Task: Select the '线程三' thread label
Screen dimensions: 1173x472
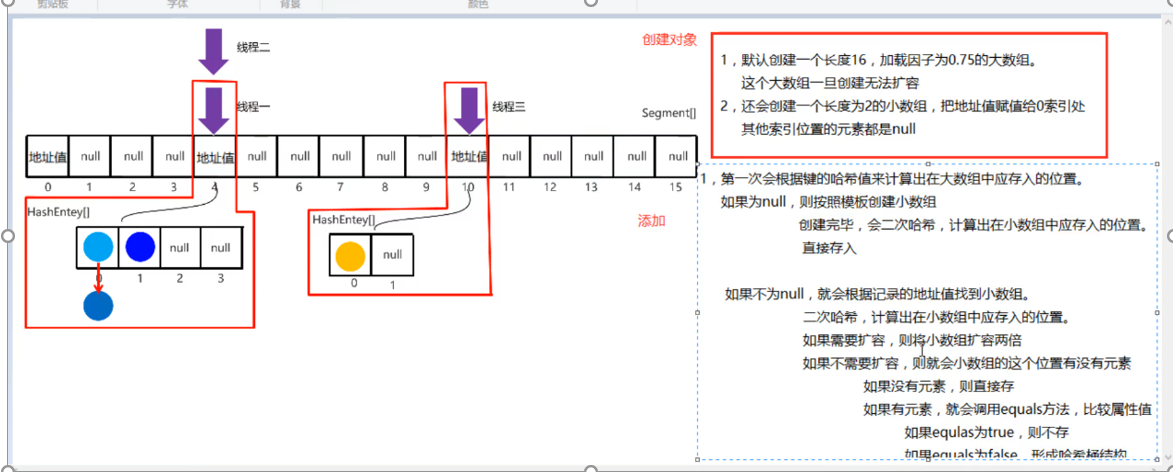Action: pos(509,107)
